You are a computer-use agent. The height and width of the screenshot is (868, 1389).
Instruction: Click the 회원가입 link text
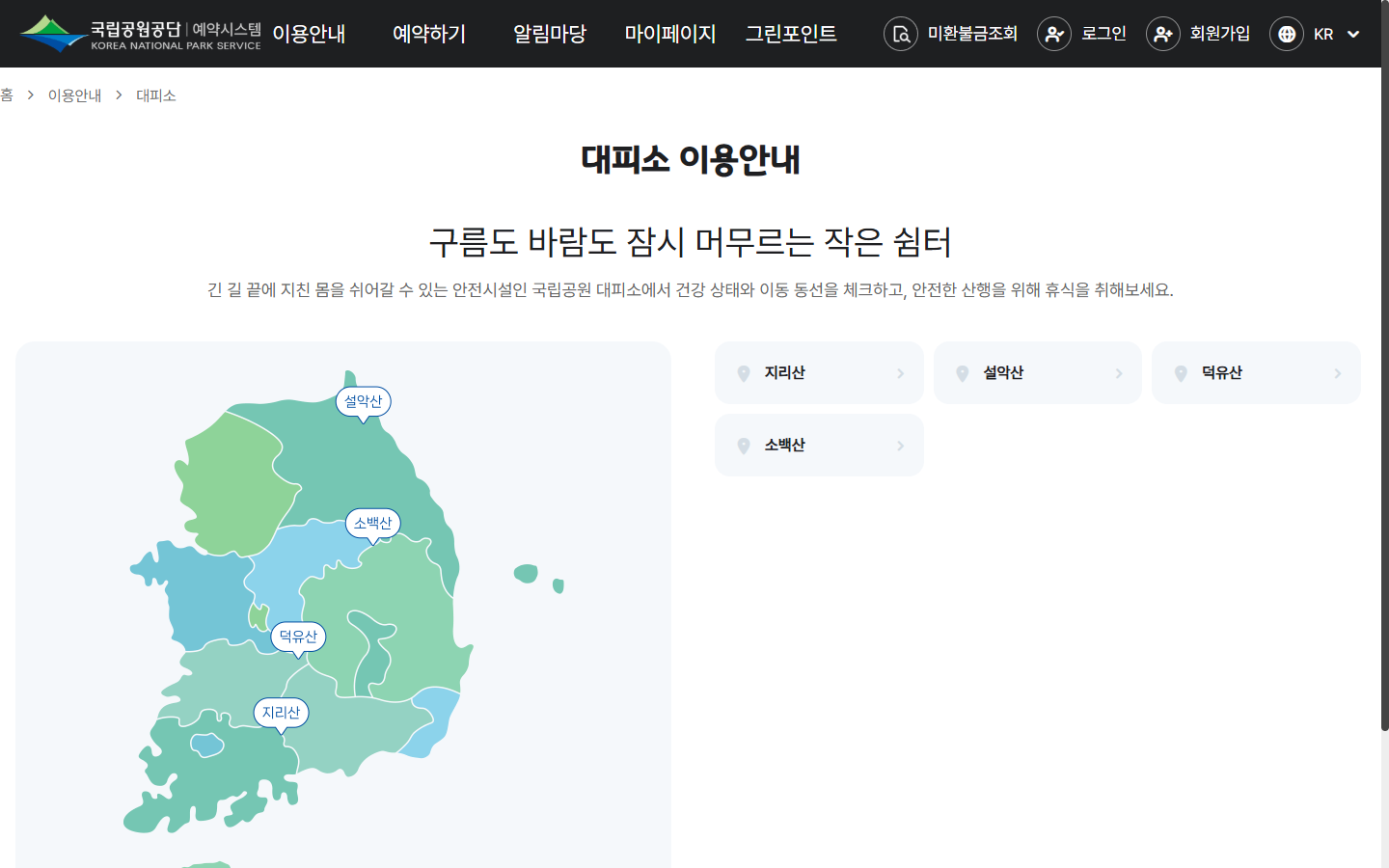point(1220,34)
